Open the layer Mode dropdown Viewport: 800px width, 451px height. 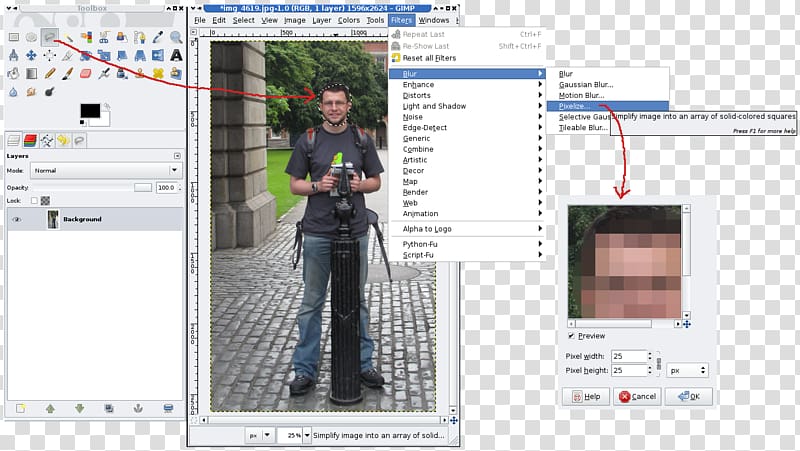106,170
